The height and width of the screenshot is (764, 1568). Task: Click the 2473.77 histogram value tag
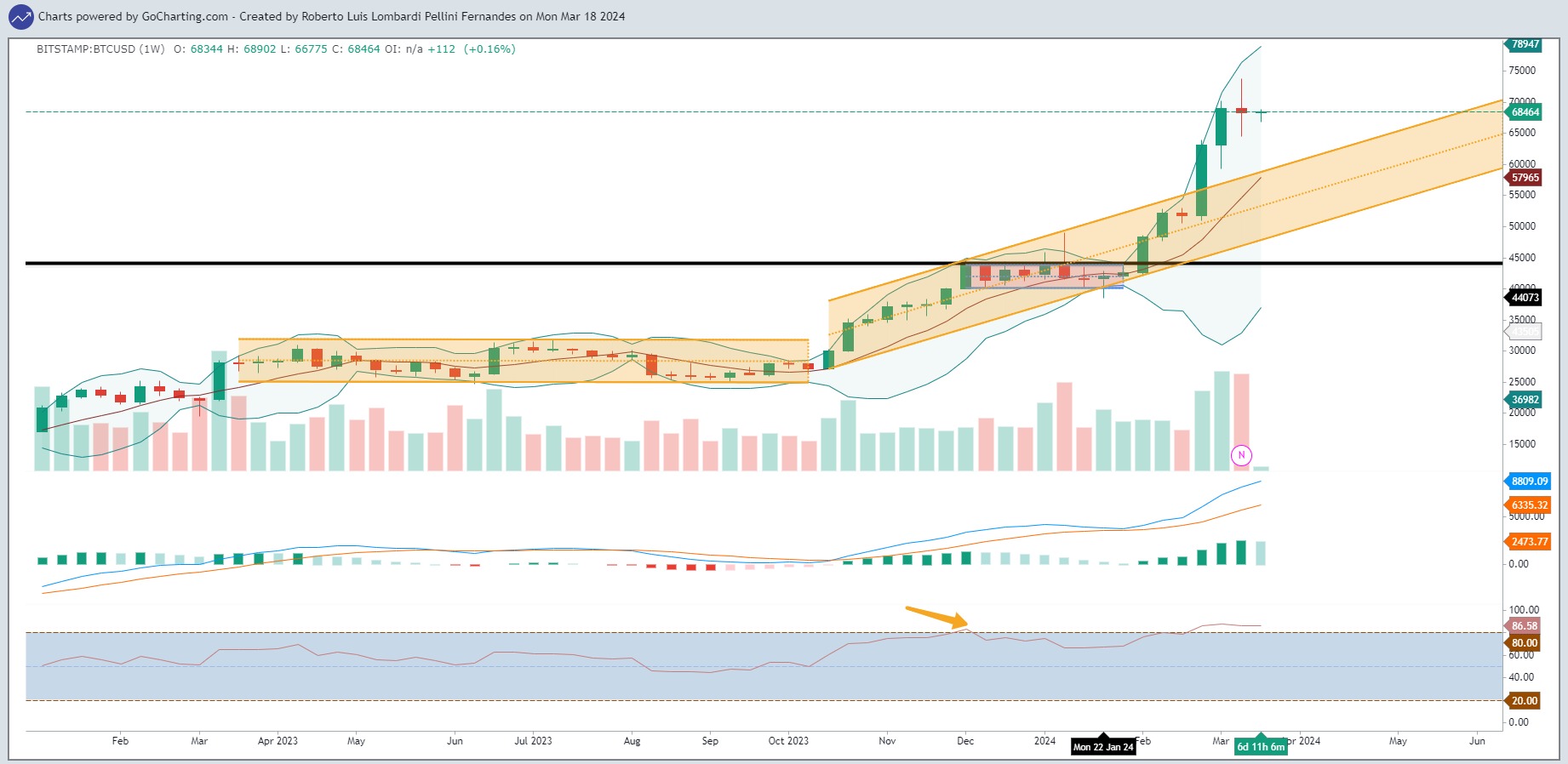(x=1529, y=542)
